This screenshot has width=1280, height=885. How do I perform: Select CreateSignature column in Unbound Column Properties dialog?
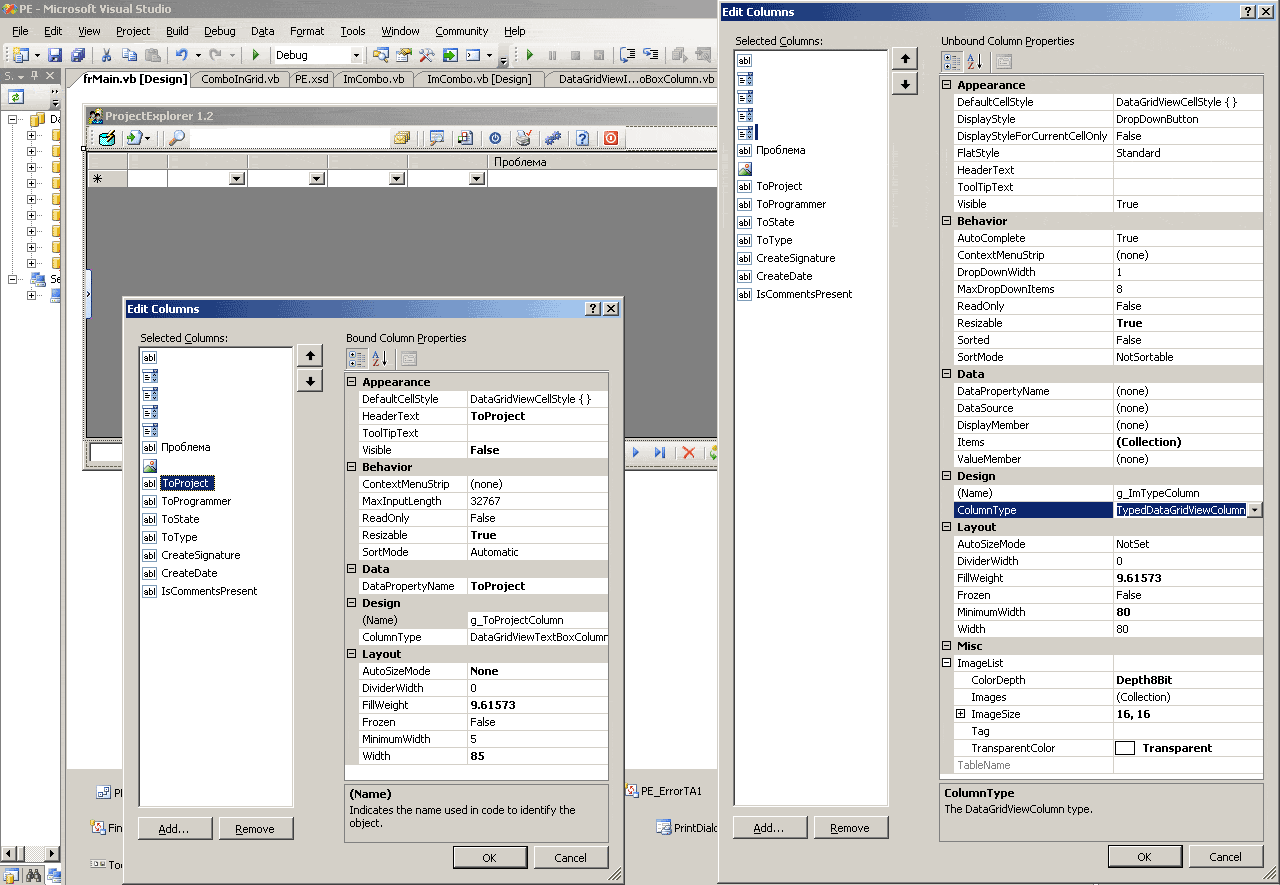point(796,258)
